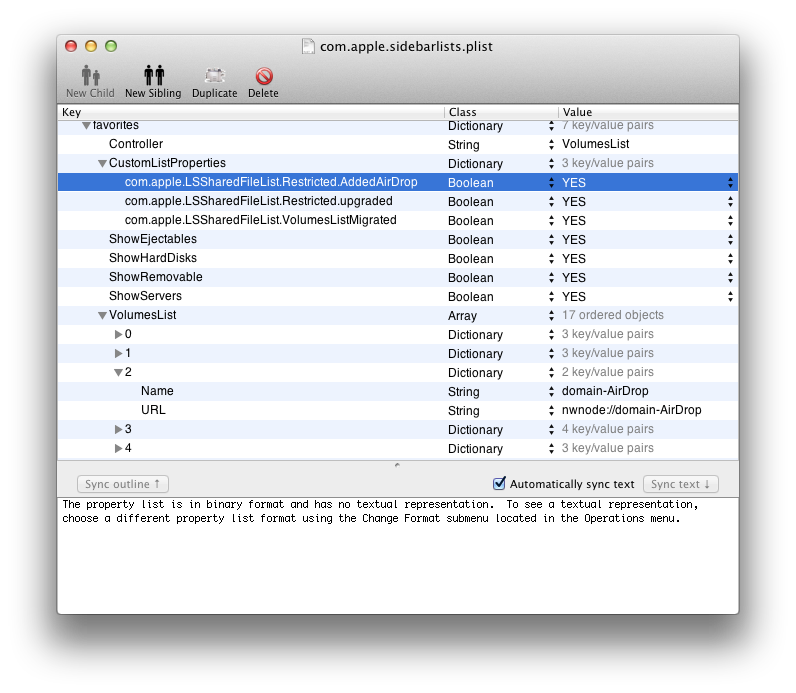The width and height of the screenshot is (796, 693).
Task: Select the ShowHardDisks key
Action: click(x=153, y=258)
